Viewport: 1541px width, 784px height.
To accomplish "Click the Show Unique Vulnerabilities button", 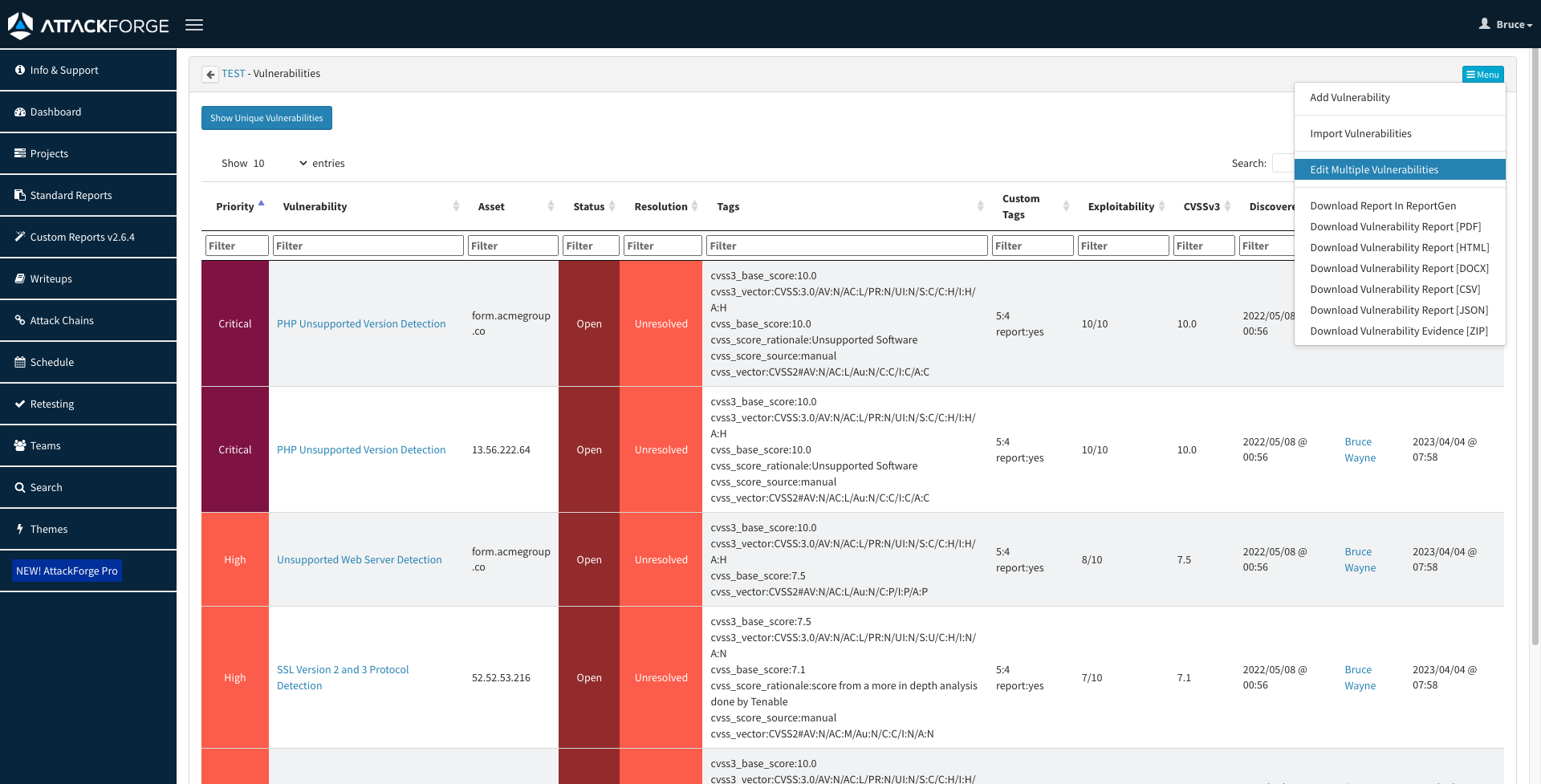I will (266, 118).
